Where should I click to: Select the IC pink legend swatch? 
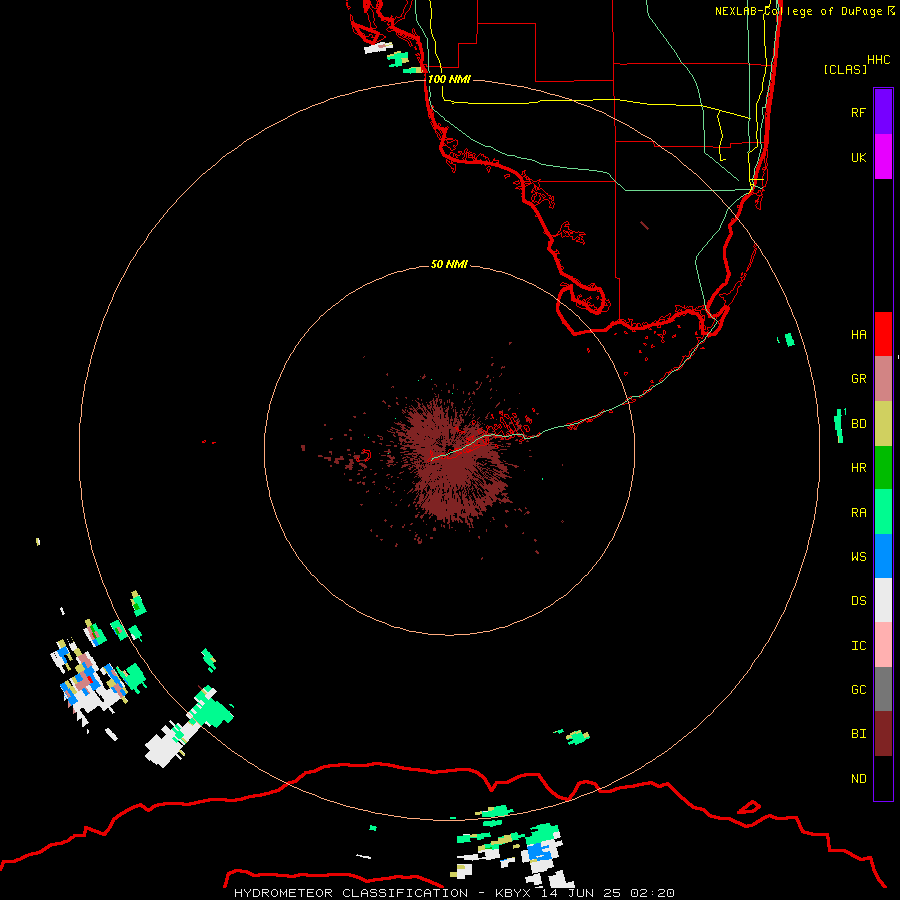[883, 645]
